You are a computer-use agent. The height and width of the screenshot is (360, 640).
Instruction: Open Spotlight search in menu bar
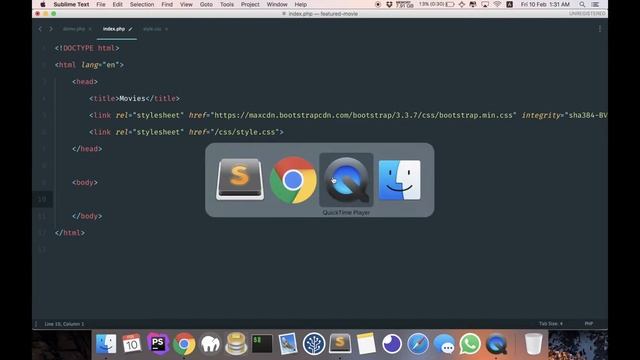[x=582, y=4]
